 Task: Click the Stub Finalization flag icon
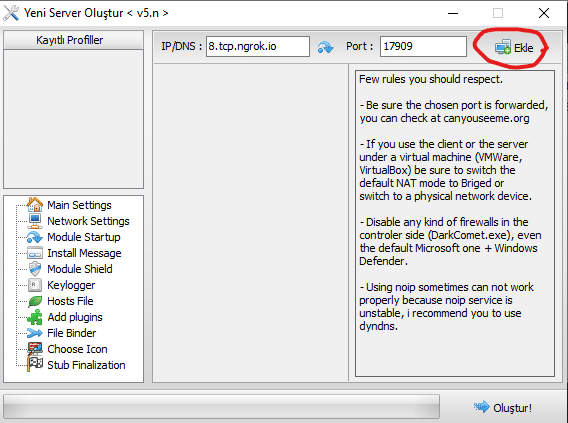pyautogui.click(x=35, y=364)
